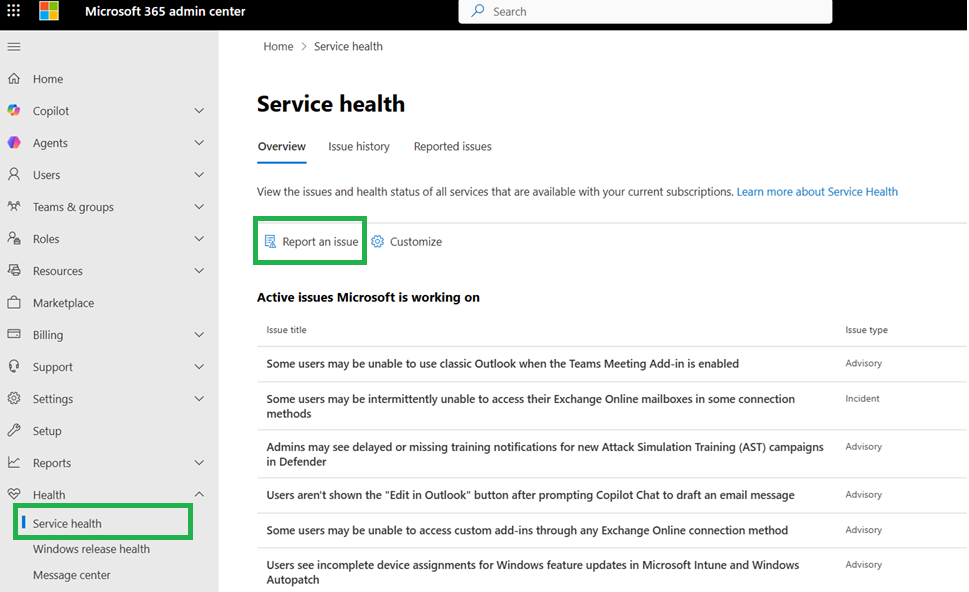Open the Reported issues tab
The height and width of the screenshot is (592, 969).
[452, 146]
